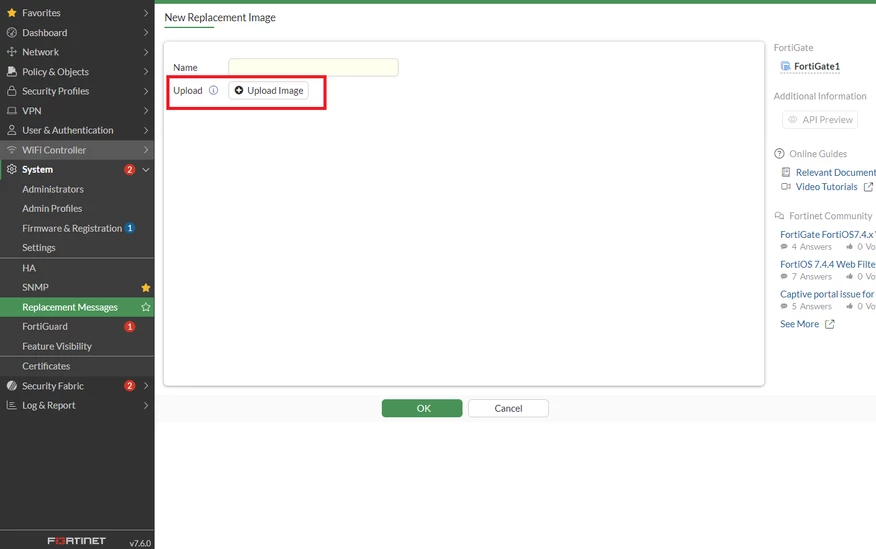Image resolution: width=876 pixels, height=549 pixels.
Task: Click the Log & Report chart icon
Action: tap(12, 405)
